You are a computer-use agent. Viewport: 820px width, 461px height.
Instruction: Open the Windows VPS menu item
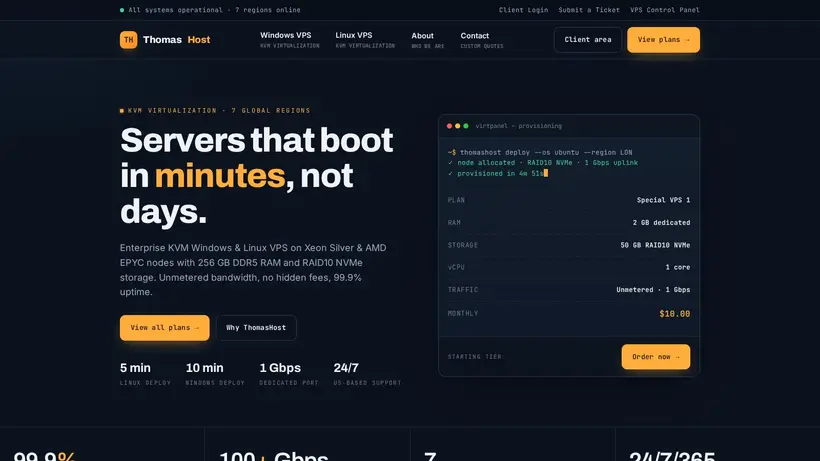pyautogui.click(x=289, y=40)
